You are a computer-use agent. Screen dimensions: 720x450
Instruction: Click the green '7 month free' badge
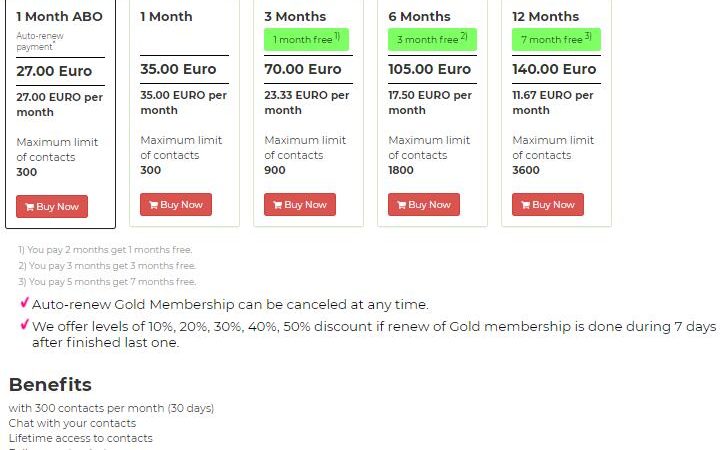coord(556,39)
